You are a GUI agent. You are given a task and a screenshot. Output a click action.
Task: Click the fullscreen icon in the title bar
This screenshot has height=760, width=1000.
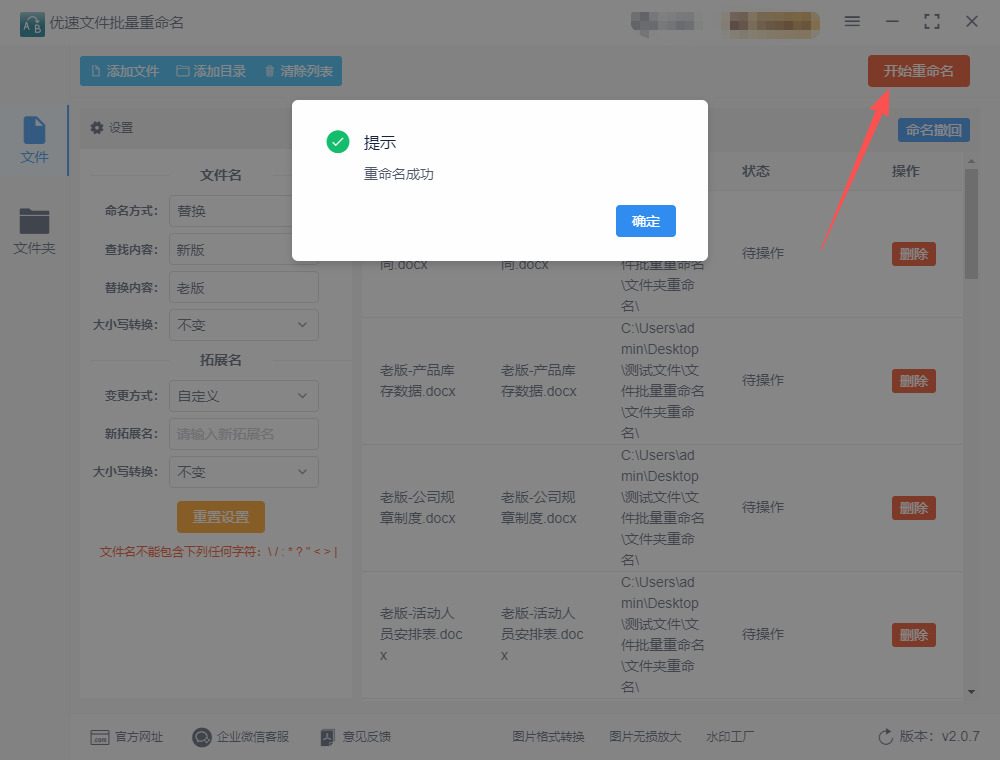[x=932, y=22]
